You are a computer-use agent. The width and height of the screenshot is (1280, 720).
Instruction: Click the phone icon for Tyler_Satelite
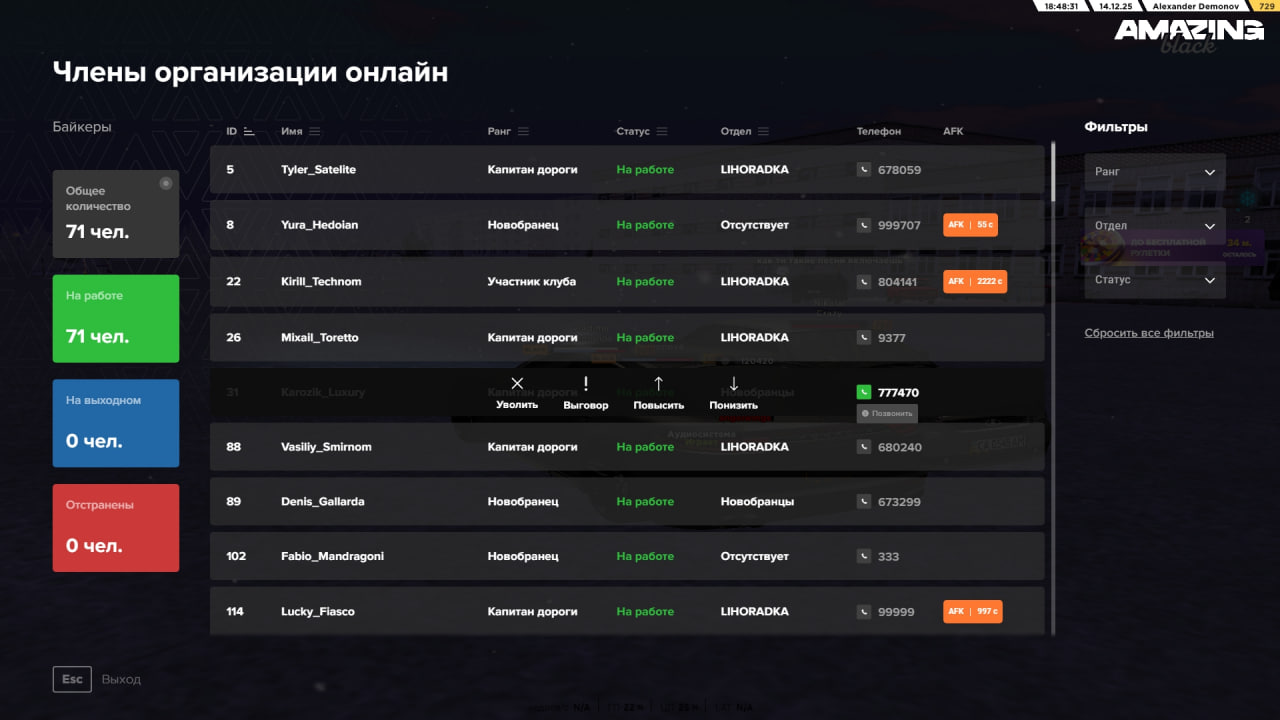864,170
